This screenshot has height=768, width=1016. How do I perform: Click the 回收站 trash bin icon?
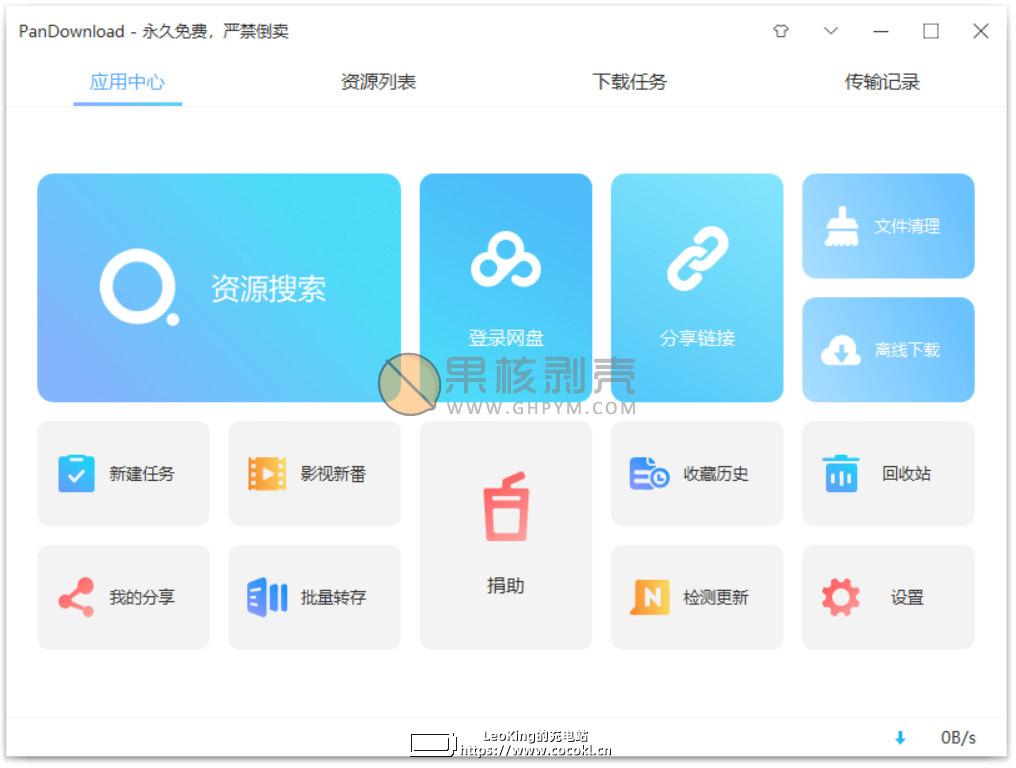click(841, 474)
